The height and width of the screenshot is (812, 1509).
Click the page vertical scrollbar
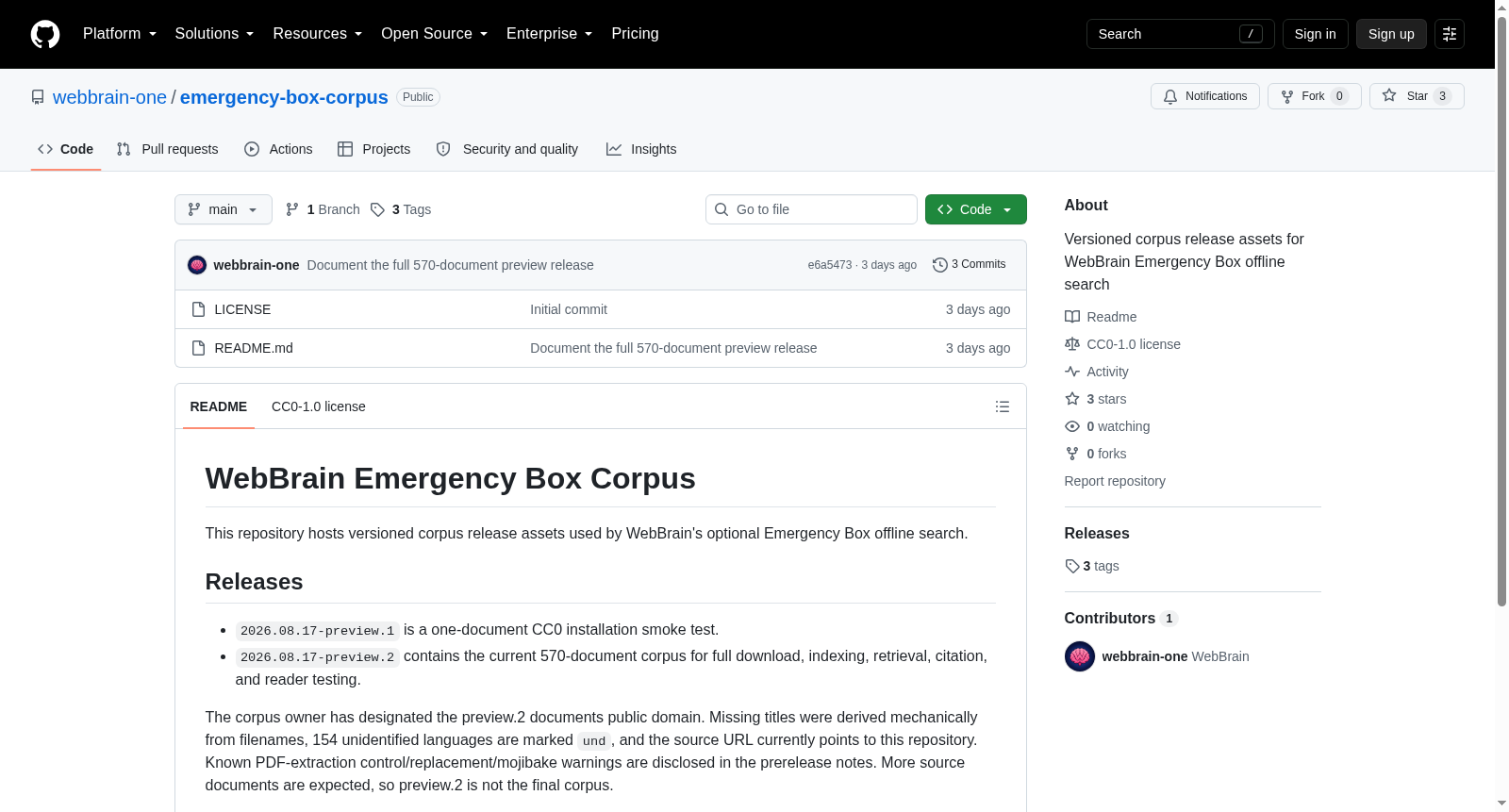click(1501, 311)
